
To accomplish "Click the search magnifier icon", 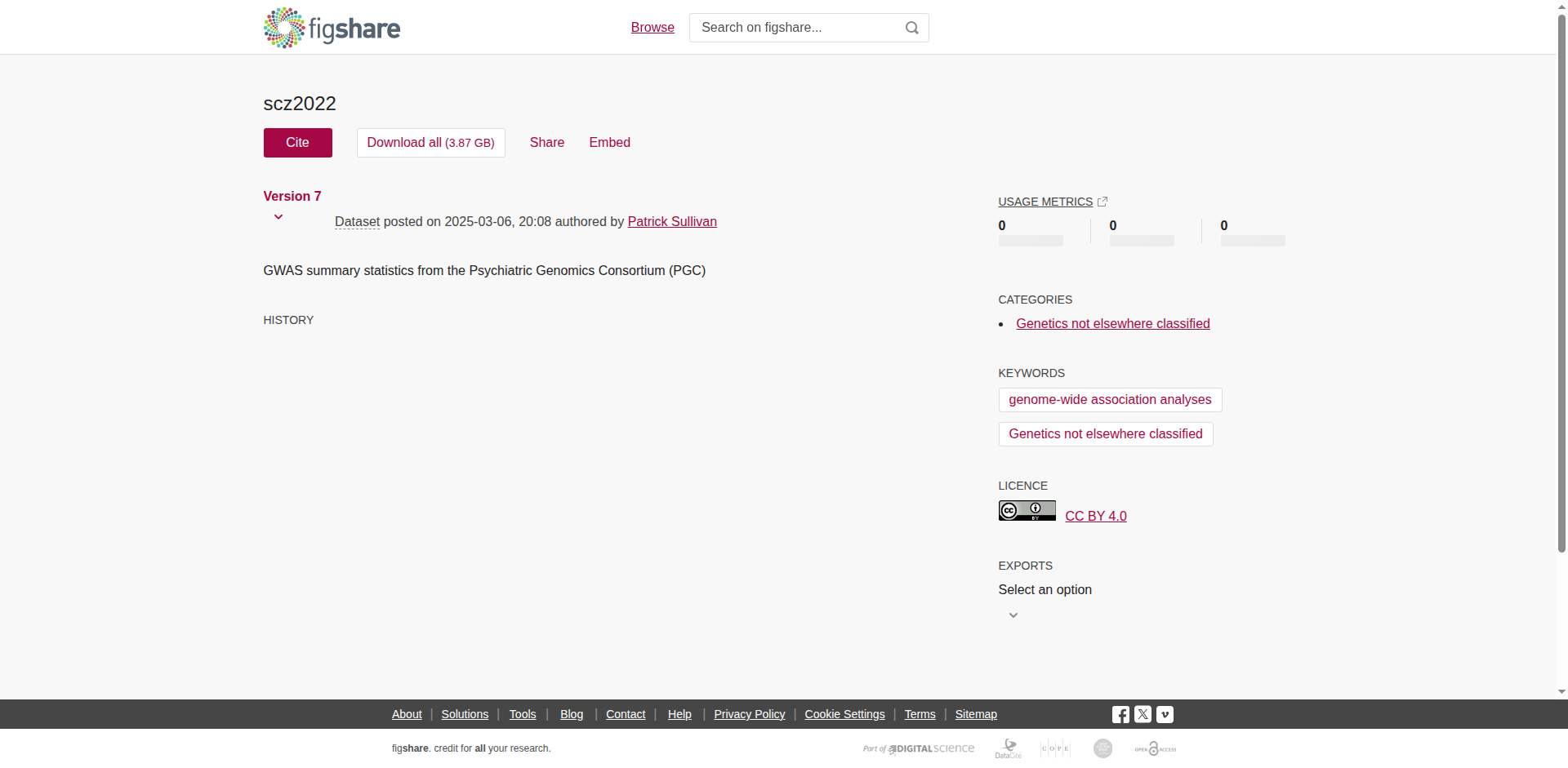I will point(912,28).
